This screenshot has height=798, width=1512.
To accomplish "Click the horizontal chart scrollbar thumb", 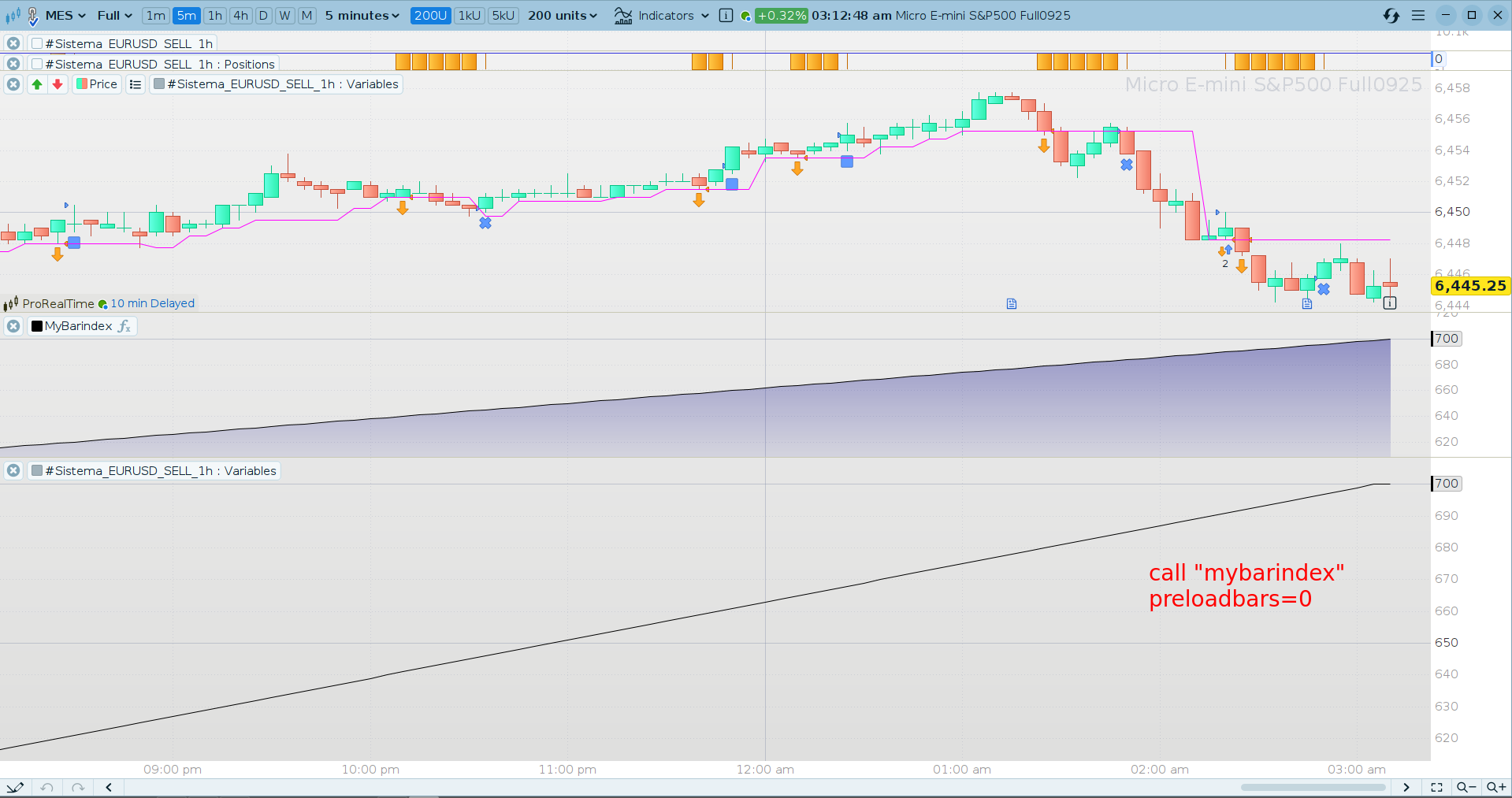I will click(1313, 787).
